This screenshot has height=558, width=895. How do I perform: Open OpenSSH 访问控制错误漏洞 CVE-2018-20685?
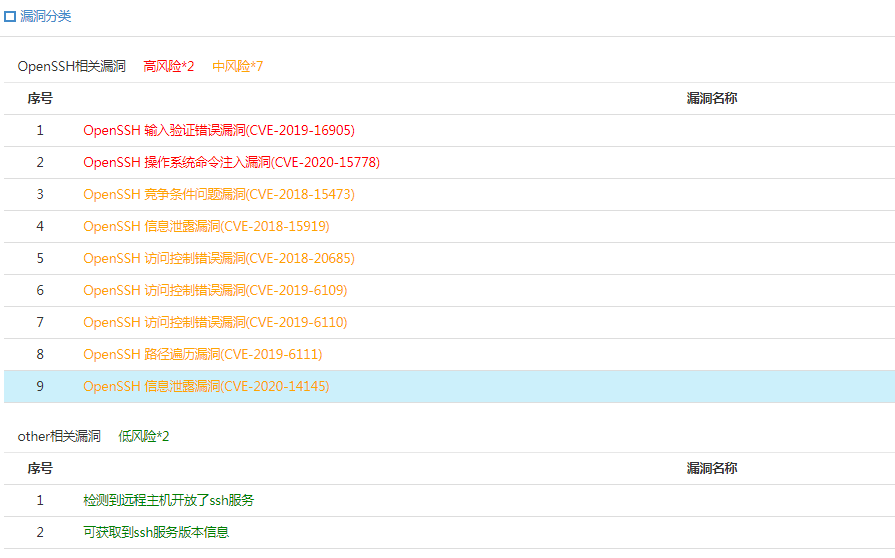click(219, 258)
